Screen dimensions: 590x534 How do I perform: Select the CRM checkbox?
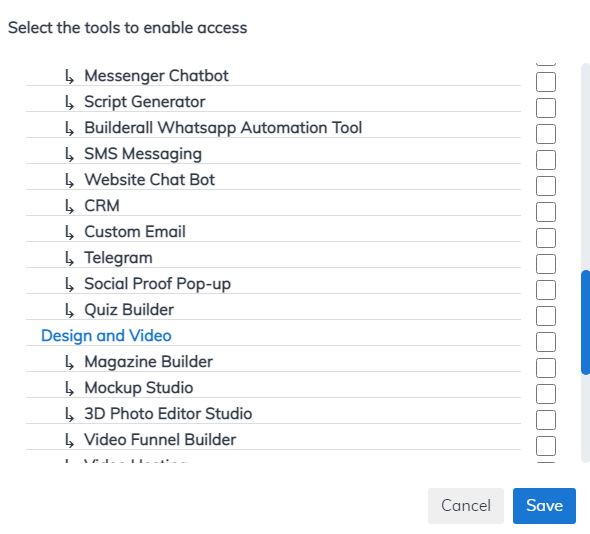point(546,211)
